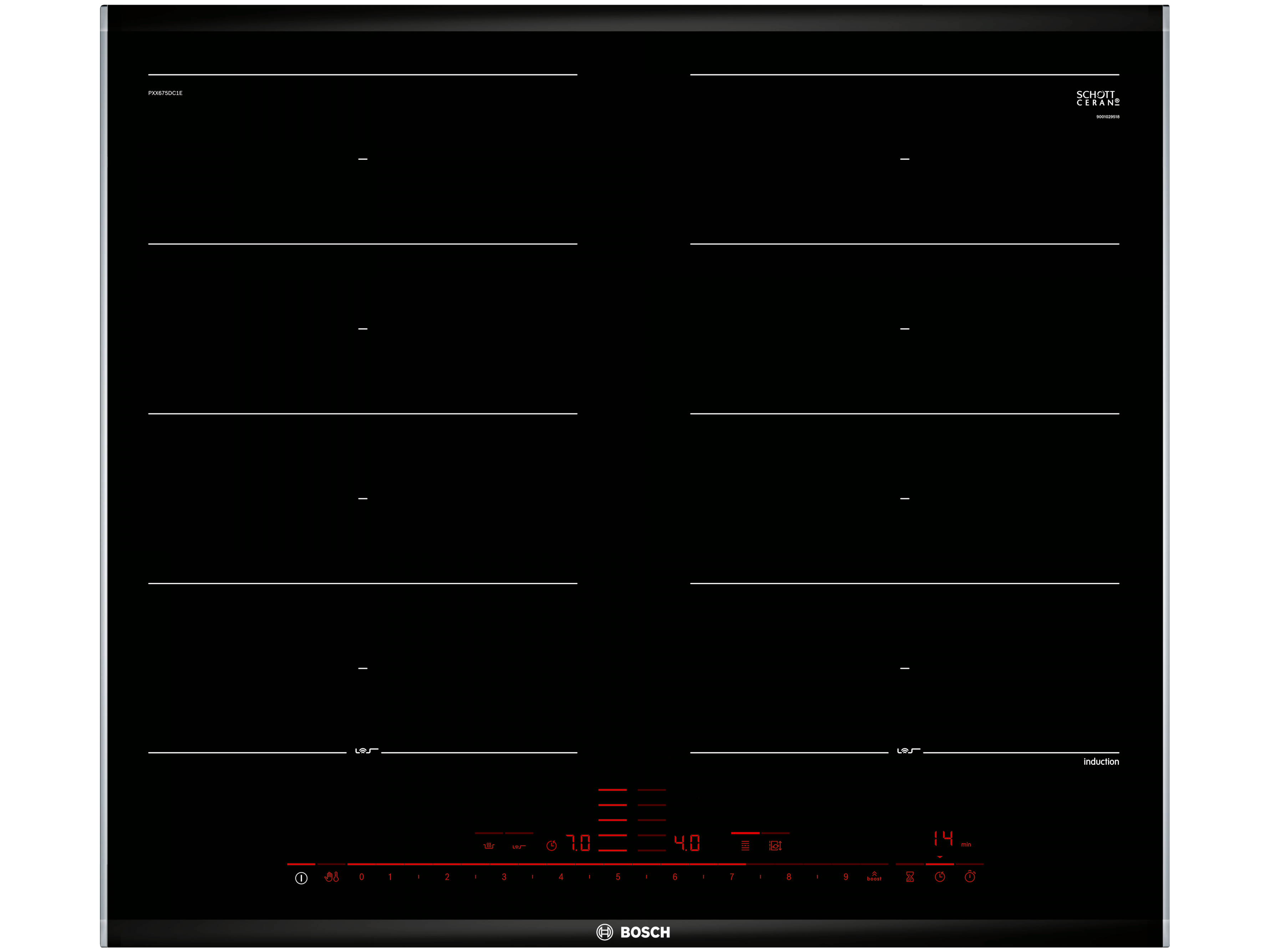This screenshot has height=952, width=1270.
Task: Activate the childproof lock / wipe protection icon
Action: pos(332,877)
